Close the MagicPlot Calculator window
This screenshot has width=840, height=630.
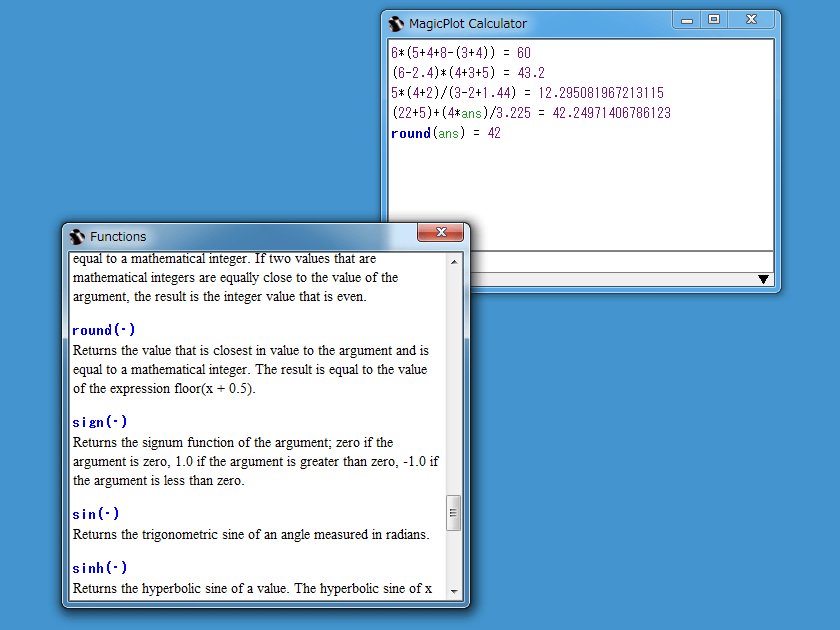point(751,20)
